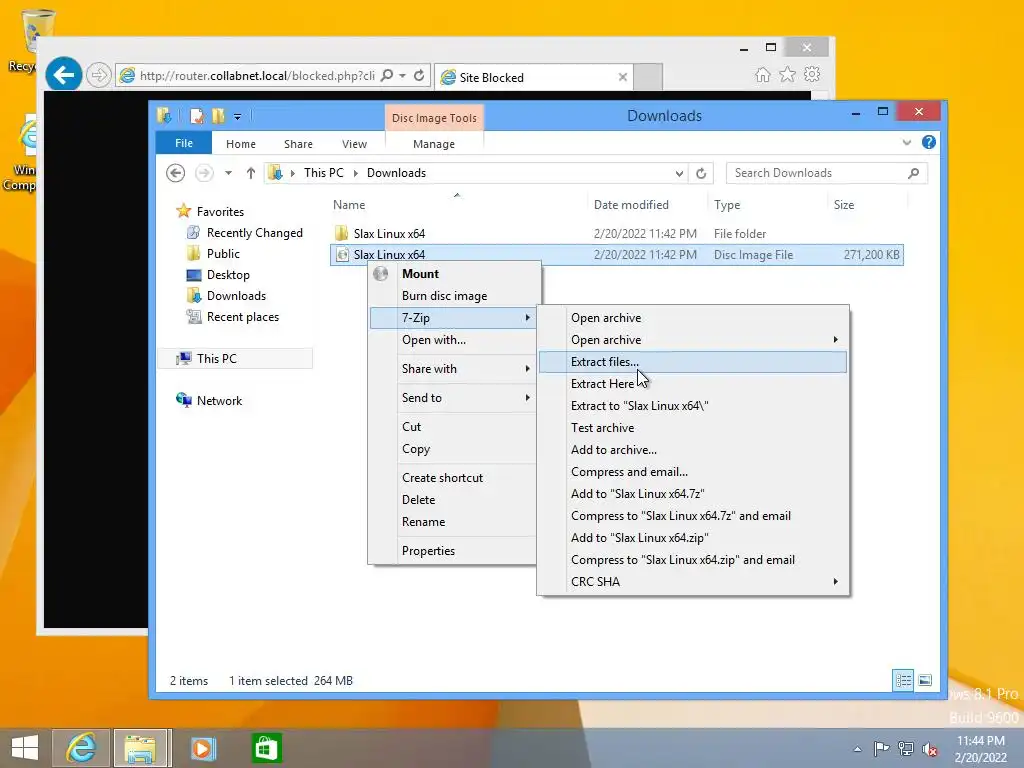Open the File ribbon tab
Viewport: 1024px width, 768px height.
[184, 143]
